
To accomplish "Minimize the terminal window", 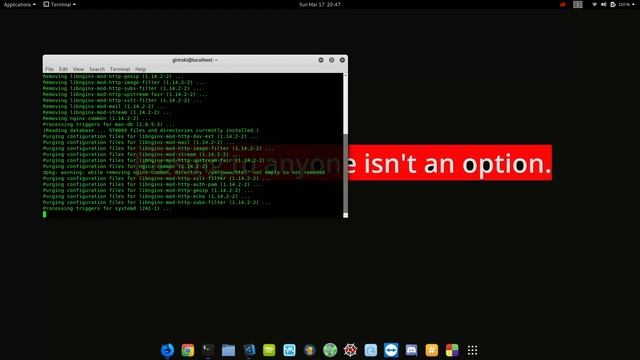I will (x=321, y=60).
